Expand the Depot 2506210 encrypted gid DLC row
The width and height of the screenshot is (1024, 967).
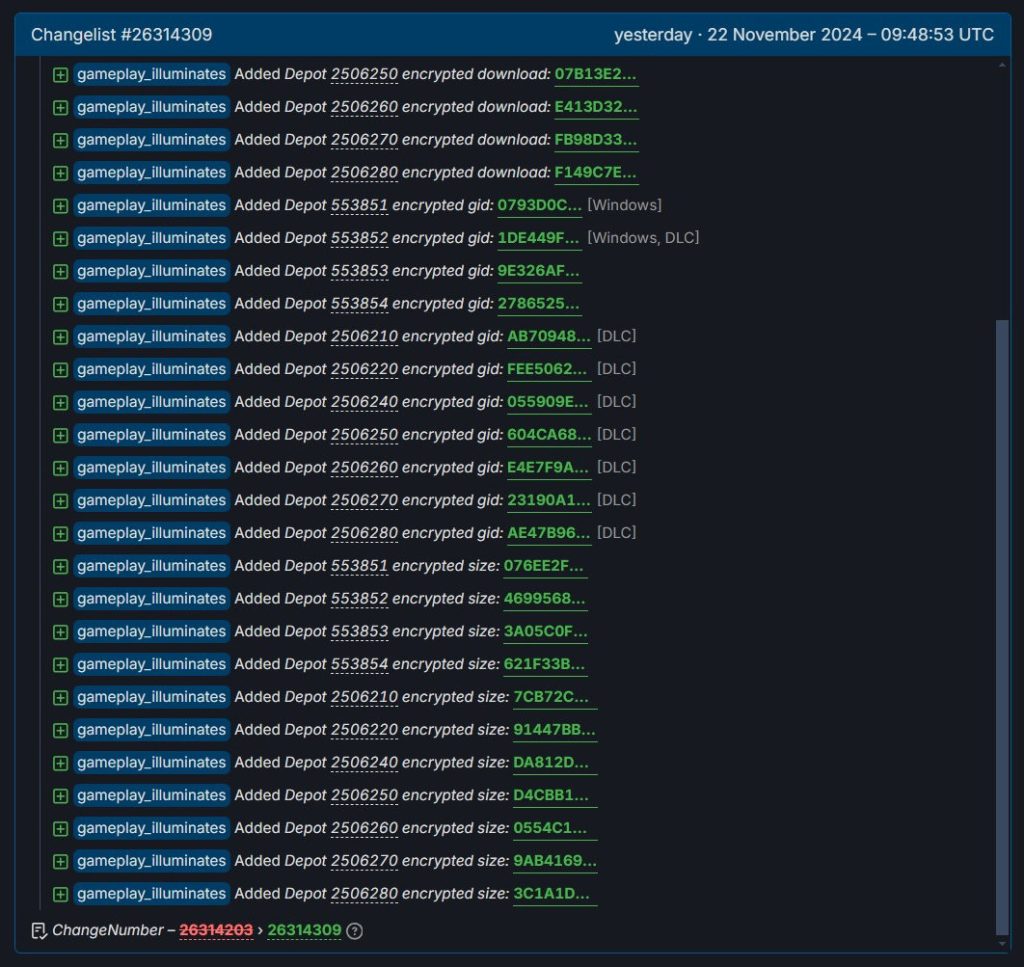pyautogui.click(x=61, y=336)
